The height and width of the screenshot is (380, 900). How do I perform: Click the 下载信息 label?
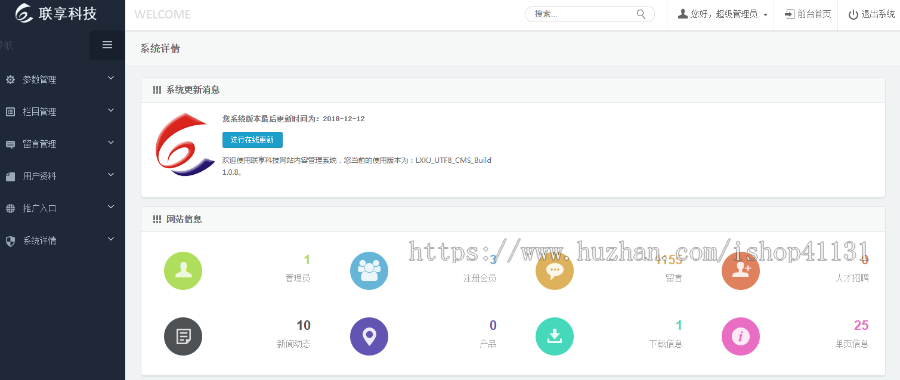666,344
